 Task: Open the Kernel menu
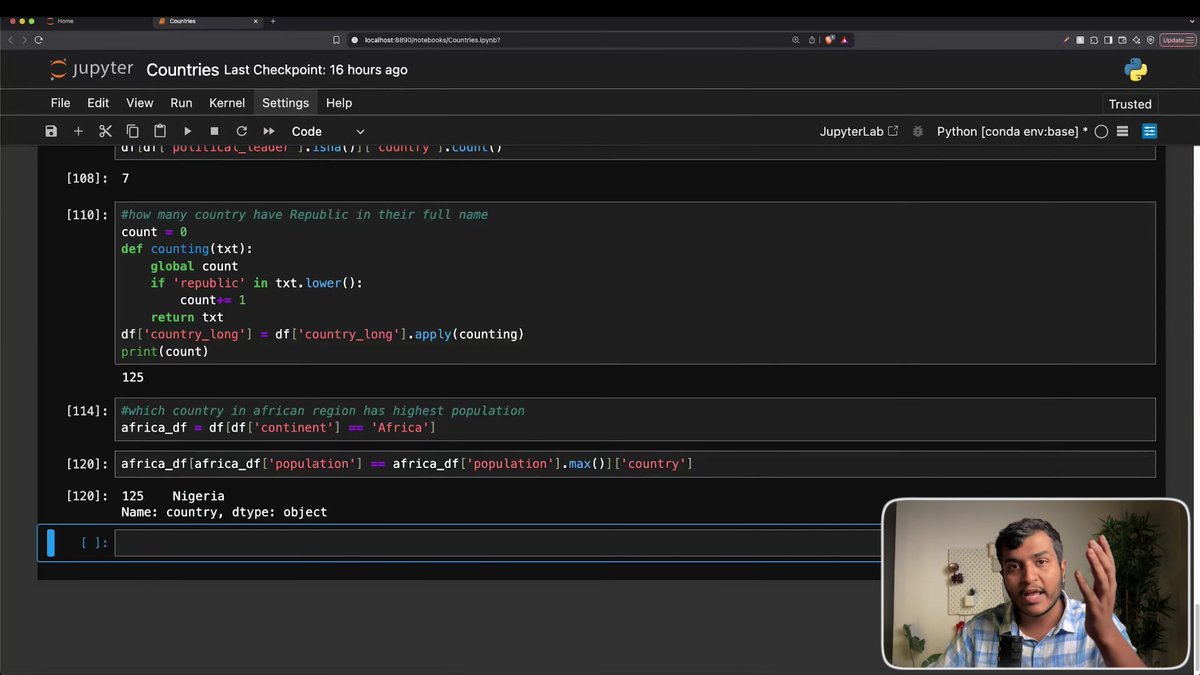click(x=227, y=103)
